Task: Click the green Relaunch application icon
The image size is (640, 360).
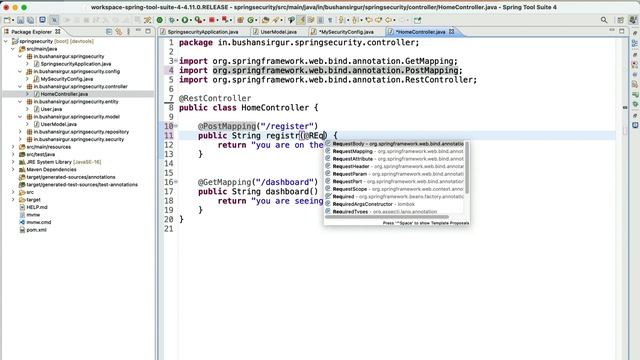Action: (160, 20)
